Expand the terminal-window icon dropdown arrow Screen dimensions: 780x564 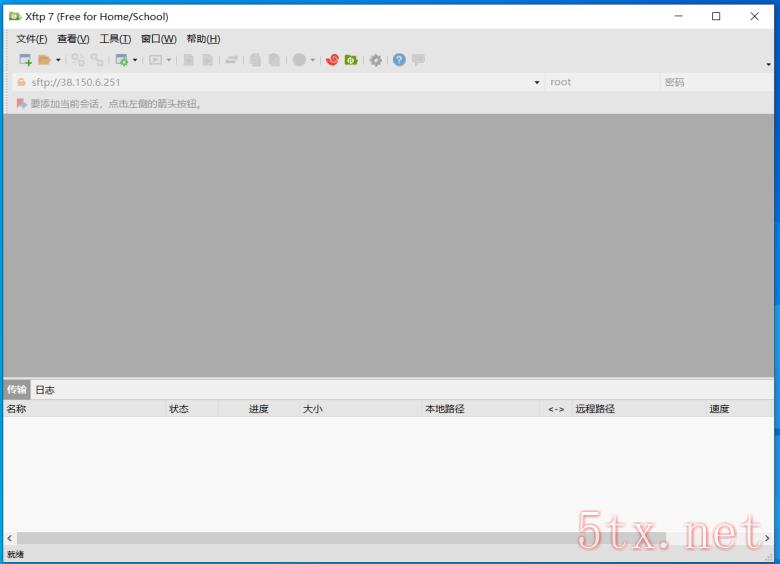tap(169, 60)
